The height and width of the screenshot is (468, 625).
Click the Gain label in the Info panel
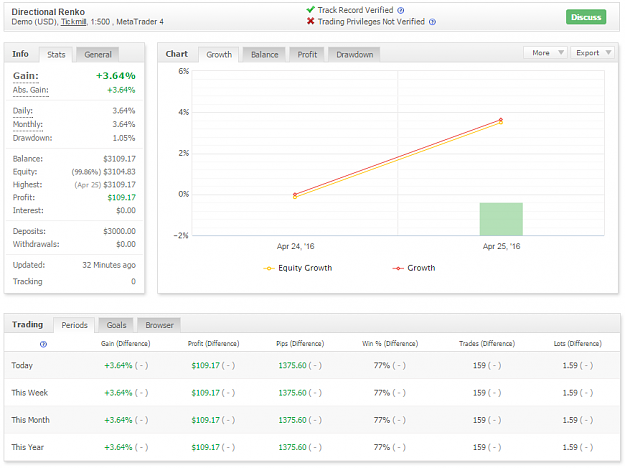pyautogui.click(x=26, y=76)
